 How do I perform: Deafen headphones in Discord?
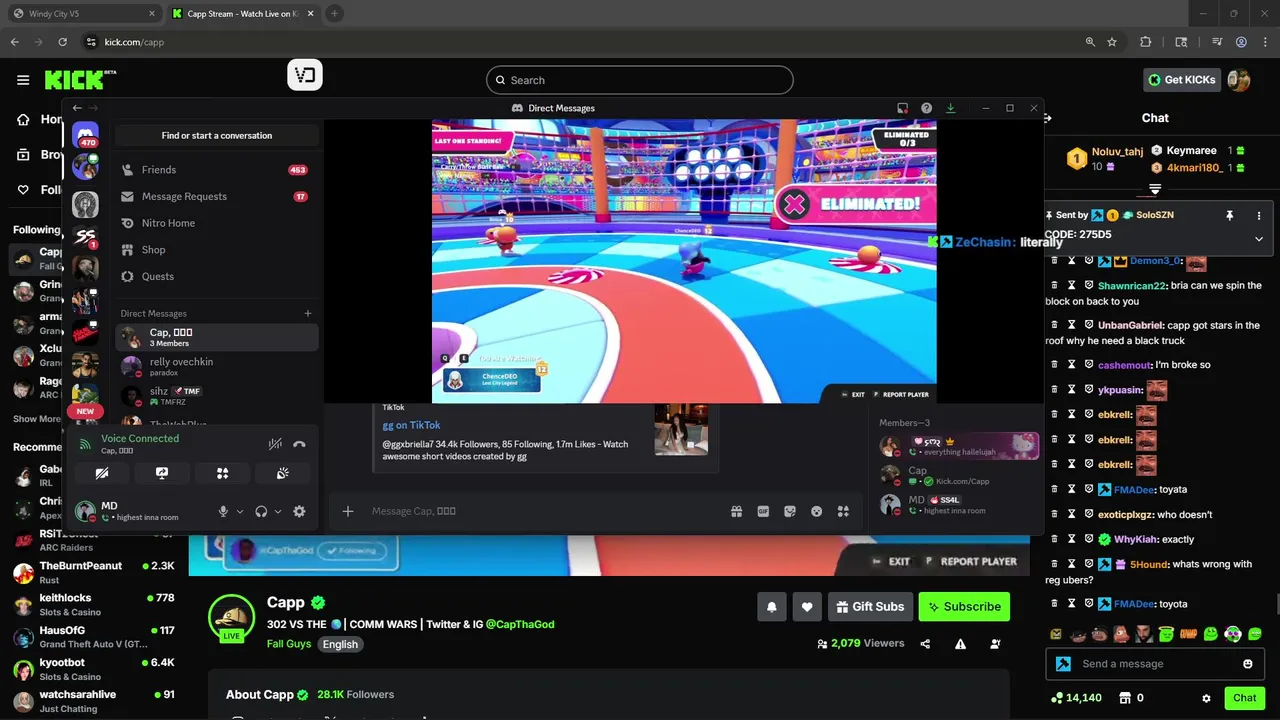tap(261, 511)
